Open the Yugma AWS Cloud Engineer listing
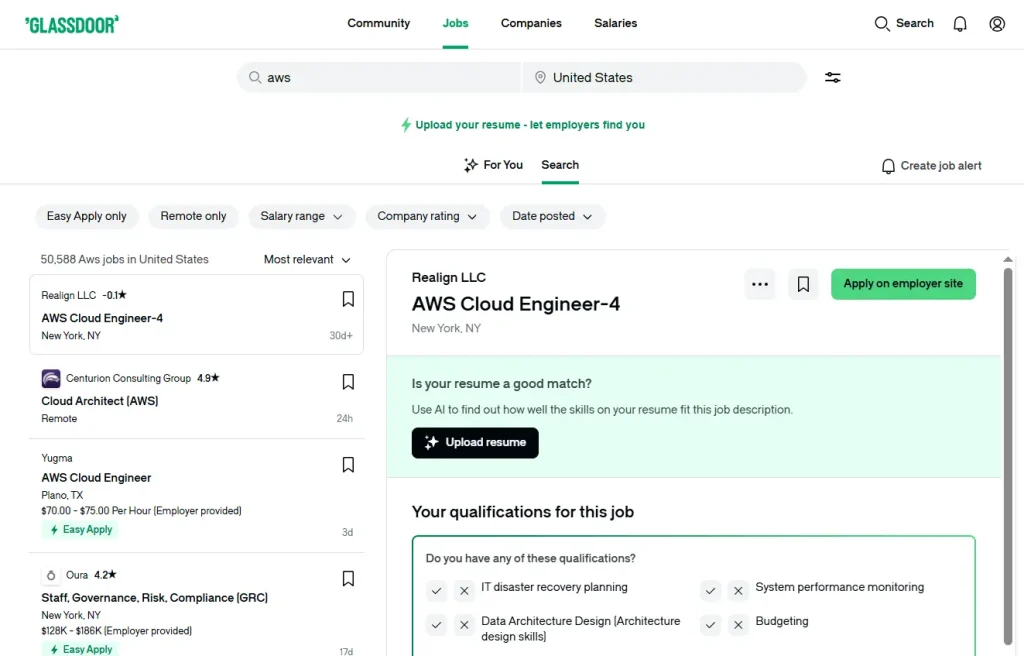 pyautogui.click(x=197, y=495)
